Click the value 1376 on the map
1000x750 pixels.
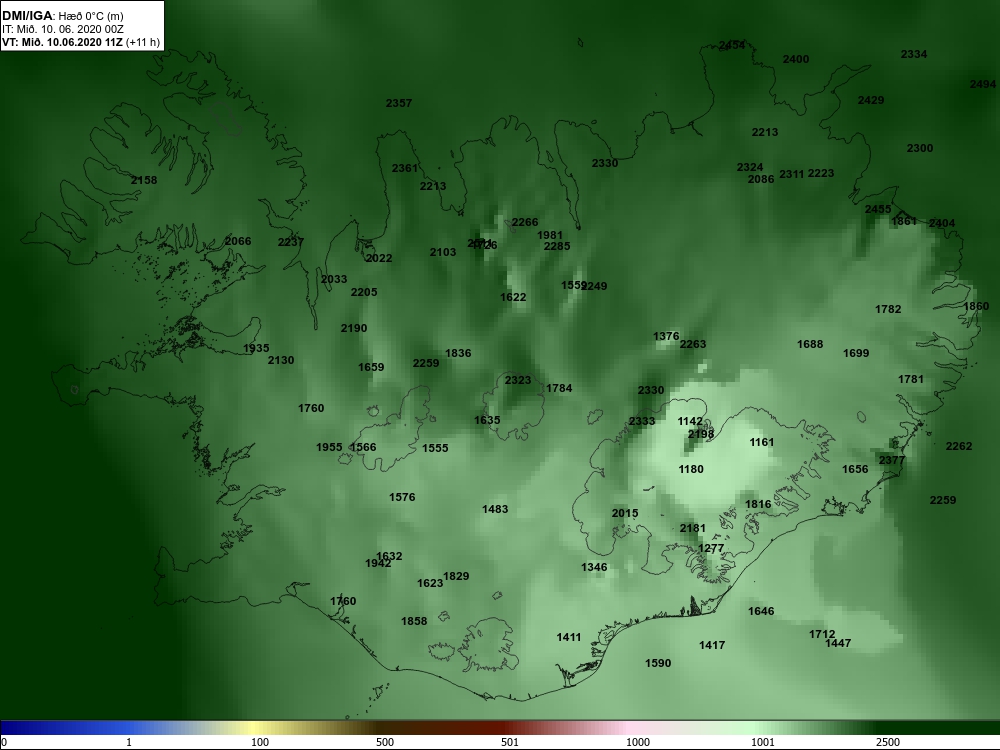(666, 336)
